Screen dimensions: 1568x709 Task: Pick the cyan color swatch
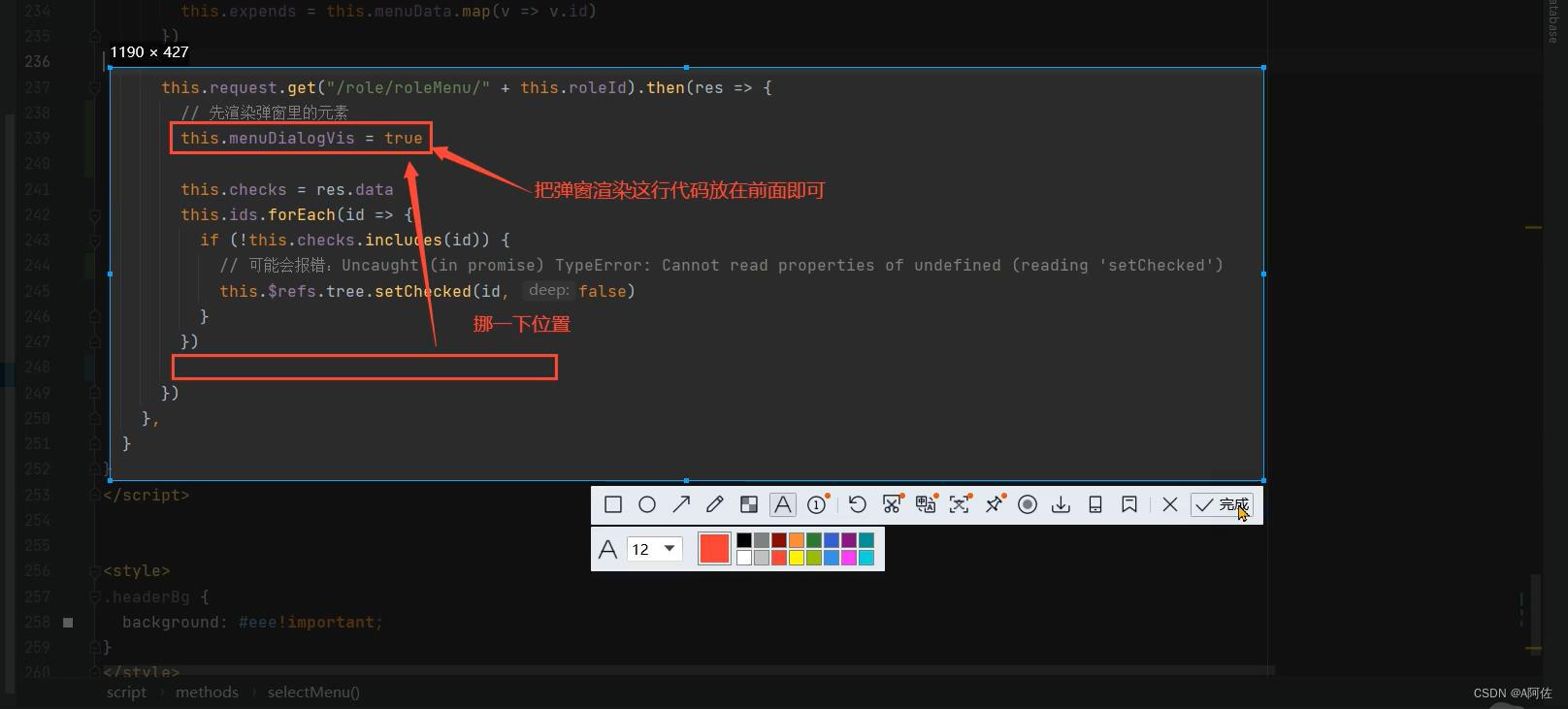coord(866,558)
